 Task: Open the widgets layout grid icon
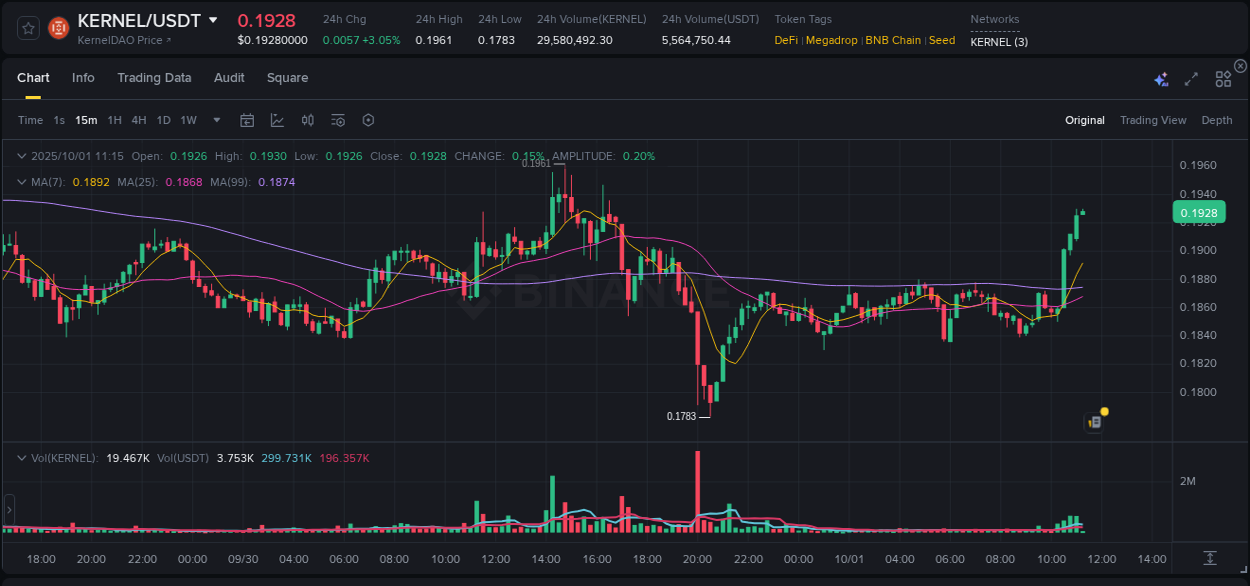(1222, 78)
